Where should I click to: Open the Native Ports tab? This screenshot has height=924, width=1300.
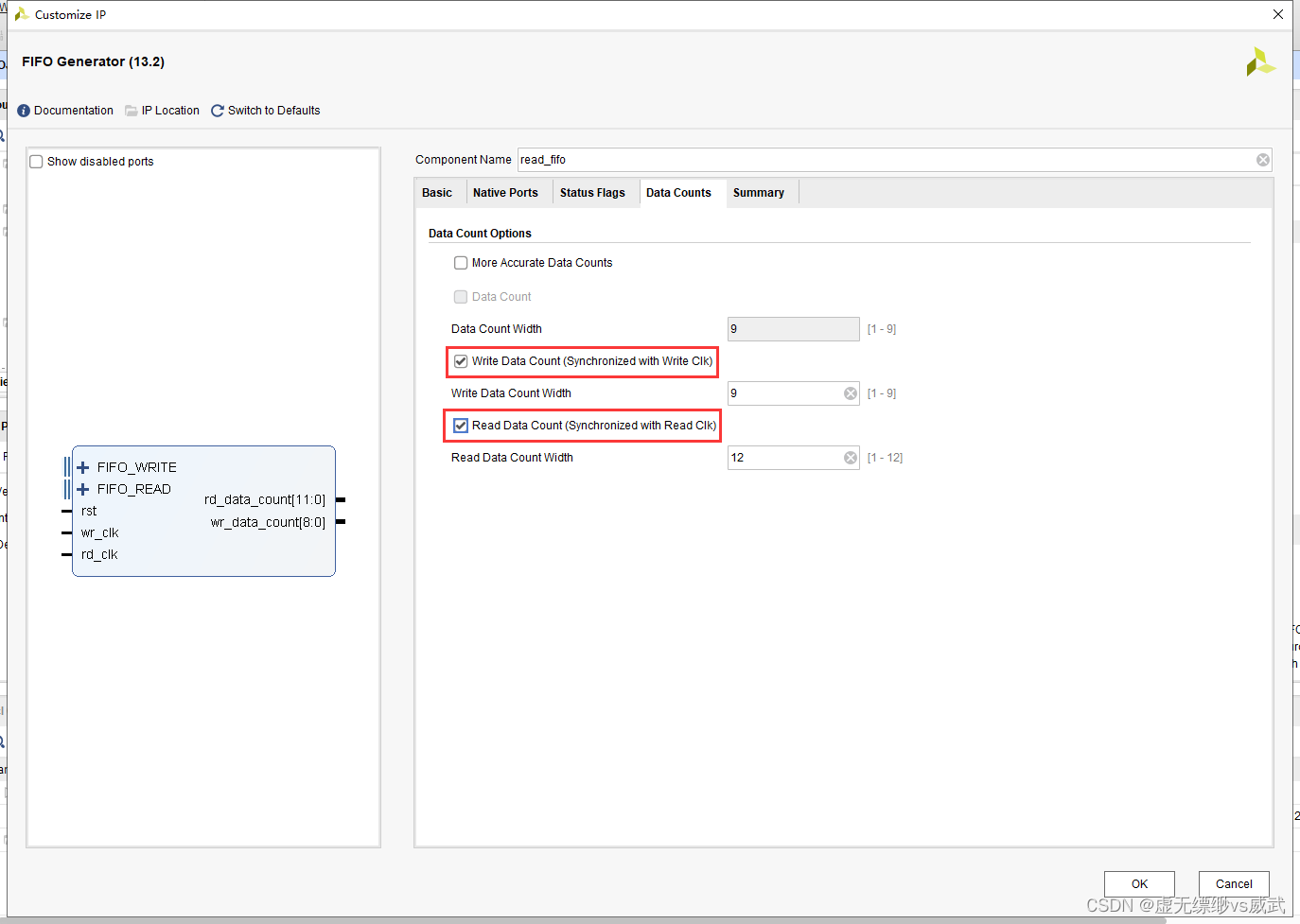[x=505, y=193]
